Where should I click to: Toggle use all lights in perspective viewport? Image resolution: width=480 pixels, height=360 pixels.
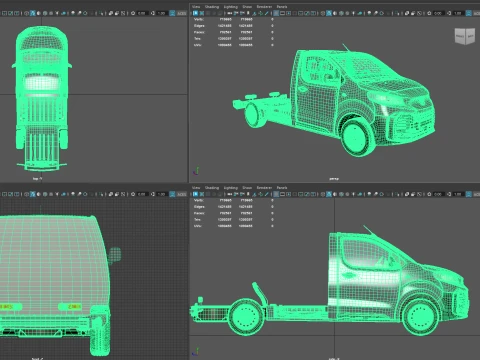pos(353,13)
